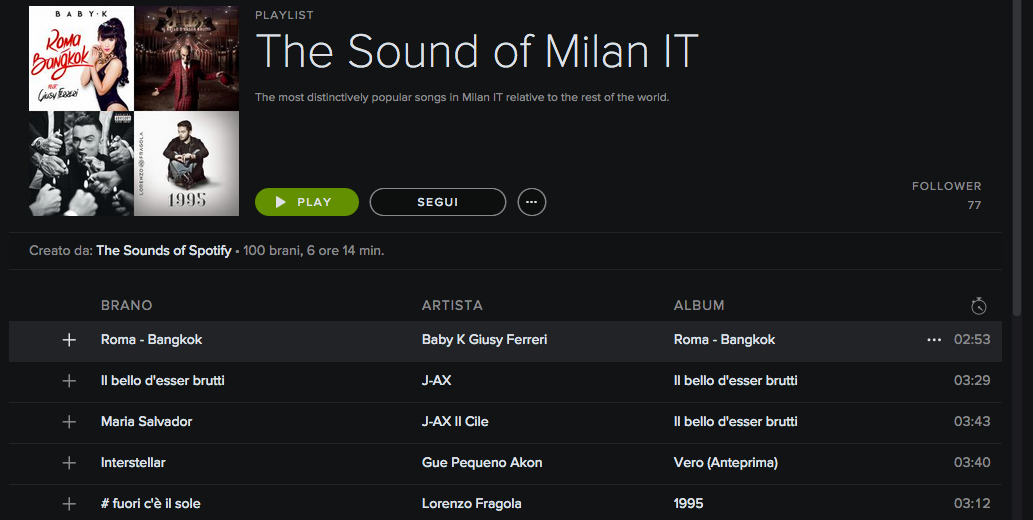Add Interstellar to library with plus icon

point(69,463)
